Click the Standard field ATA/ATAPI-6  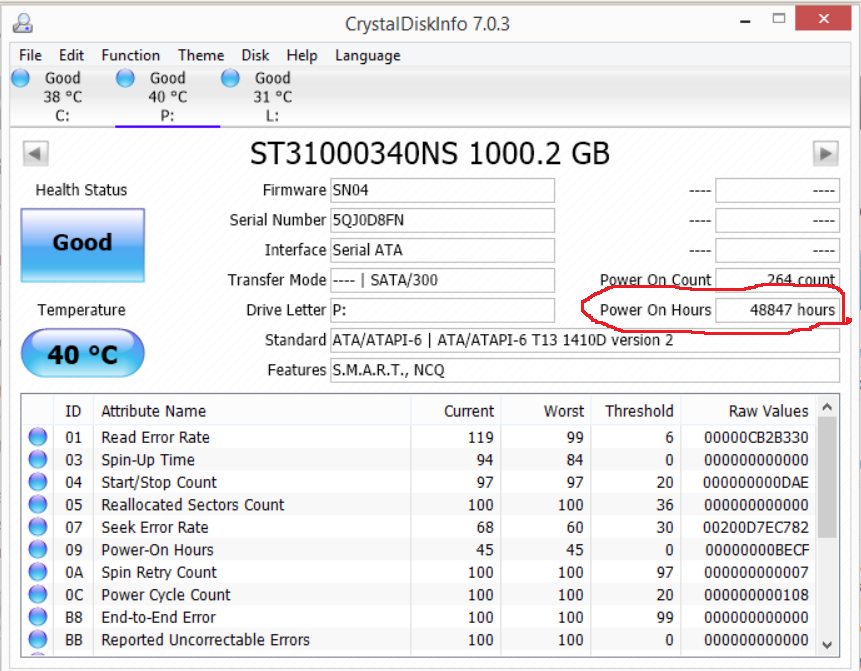coord(585,340)
